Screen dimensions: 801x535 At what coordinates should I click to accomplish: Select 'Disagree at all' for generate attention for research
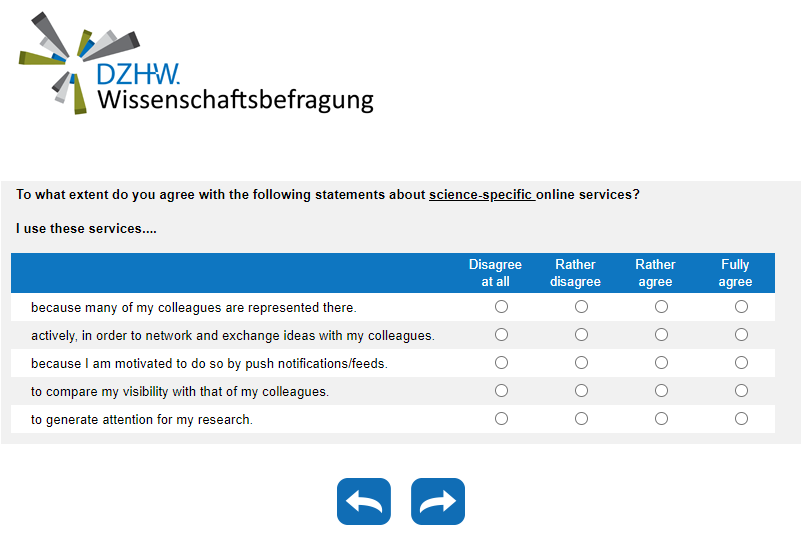[502, 419]
